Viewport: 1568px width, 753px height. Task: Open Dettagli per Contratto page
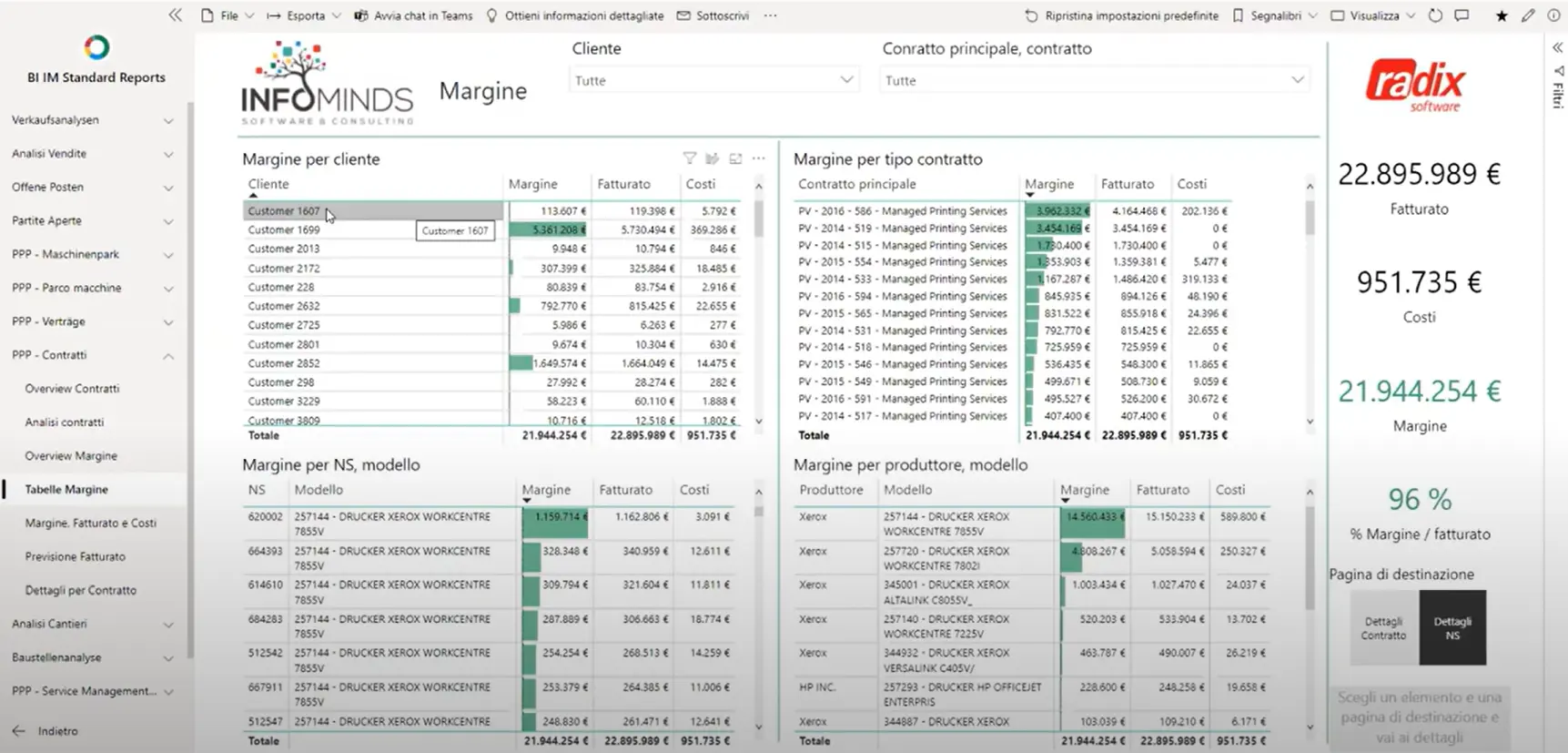click(81, 590)
